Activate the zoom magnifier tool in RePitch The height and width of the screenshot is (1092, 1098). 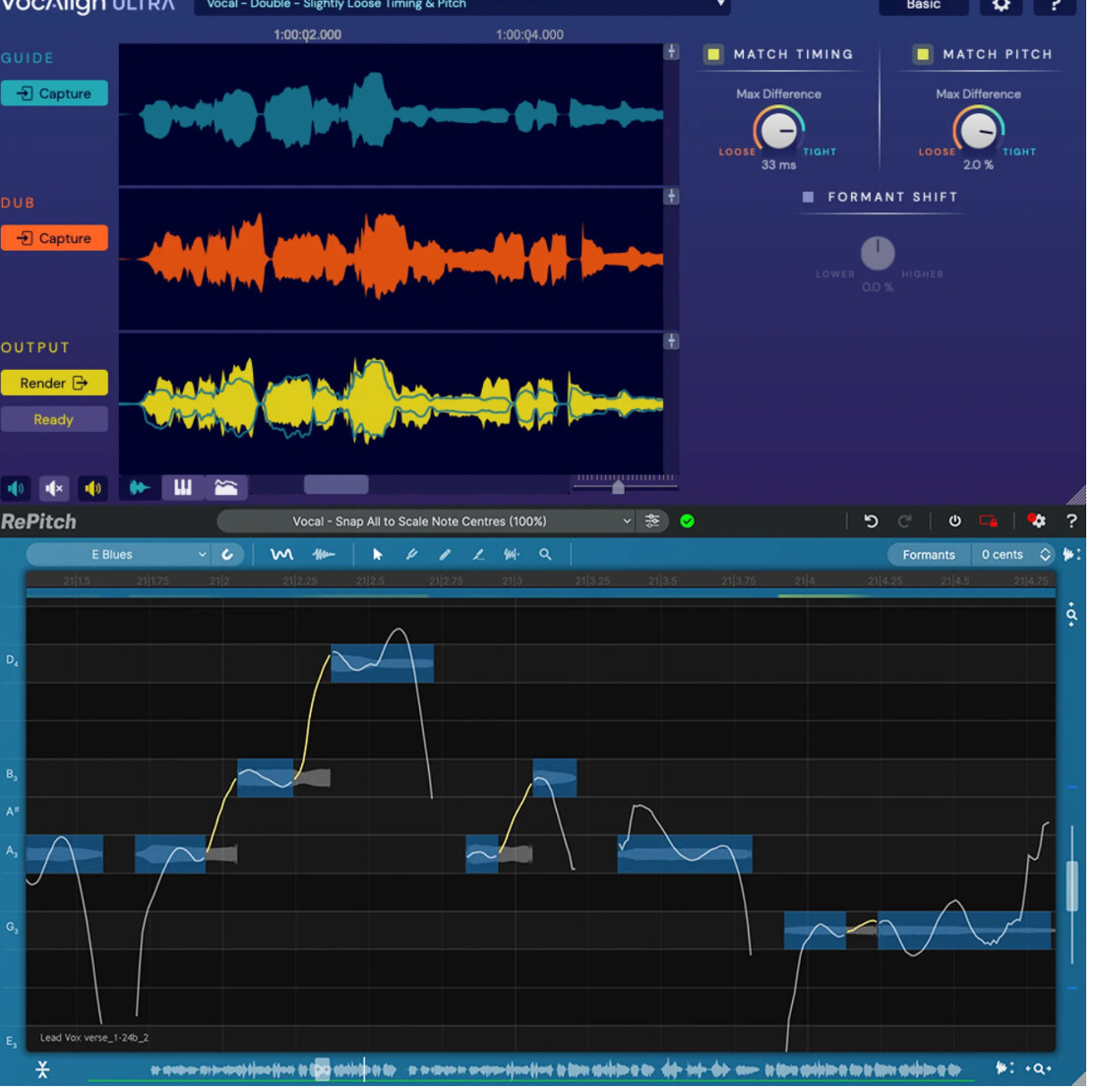point(545,554)
